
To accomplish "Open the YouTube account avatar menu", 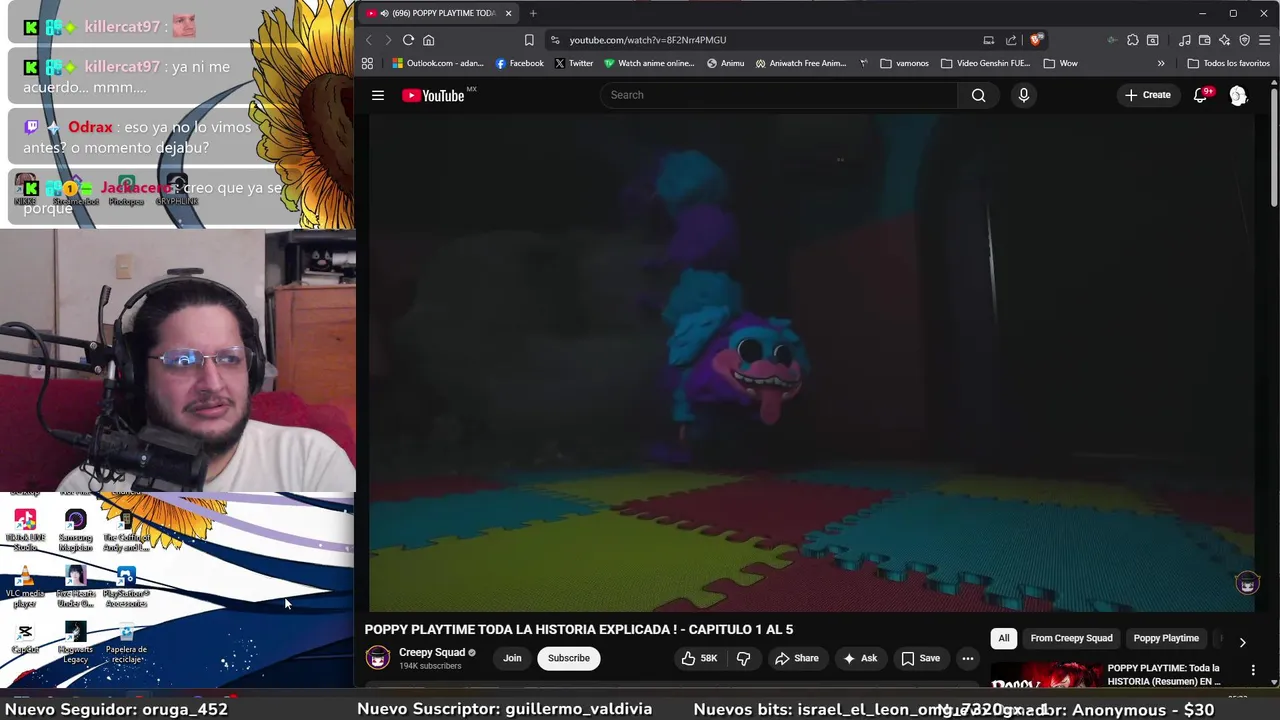I will 1238,95.
